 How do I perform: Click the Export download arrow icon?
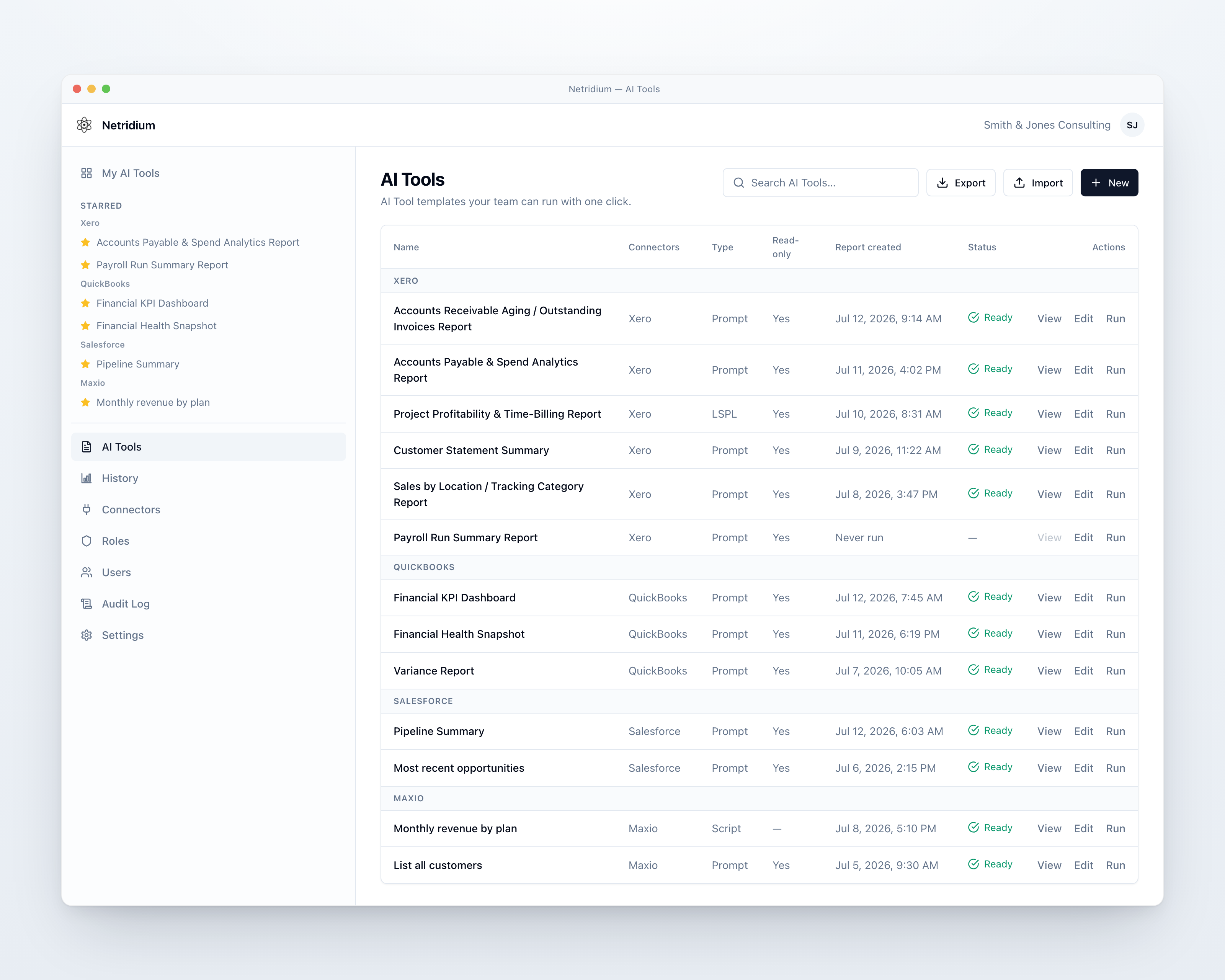tap(942, 183)
